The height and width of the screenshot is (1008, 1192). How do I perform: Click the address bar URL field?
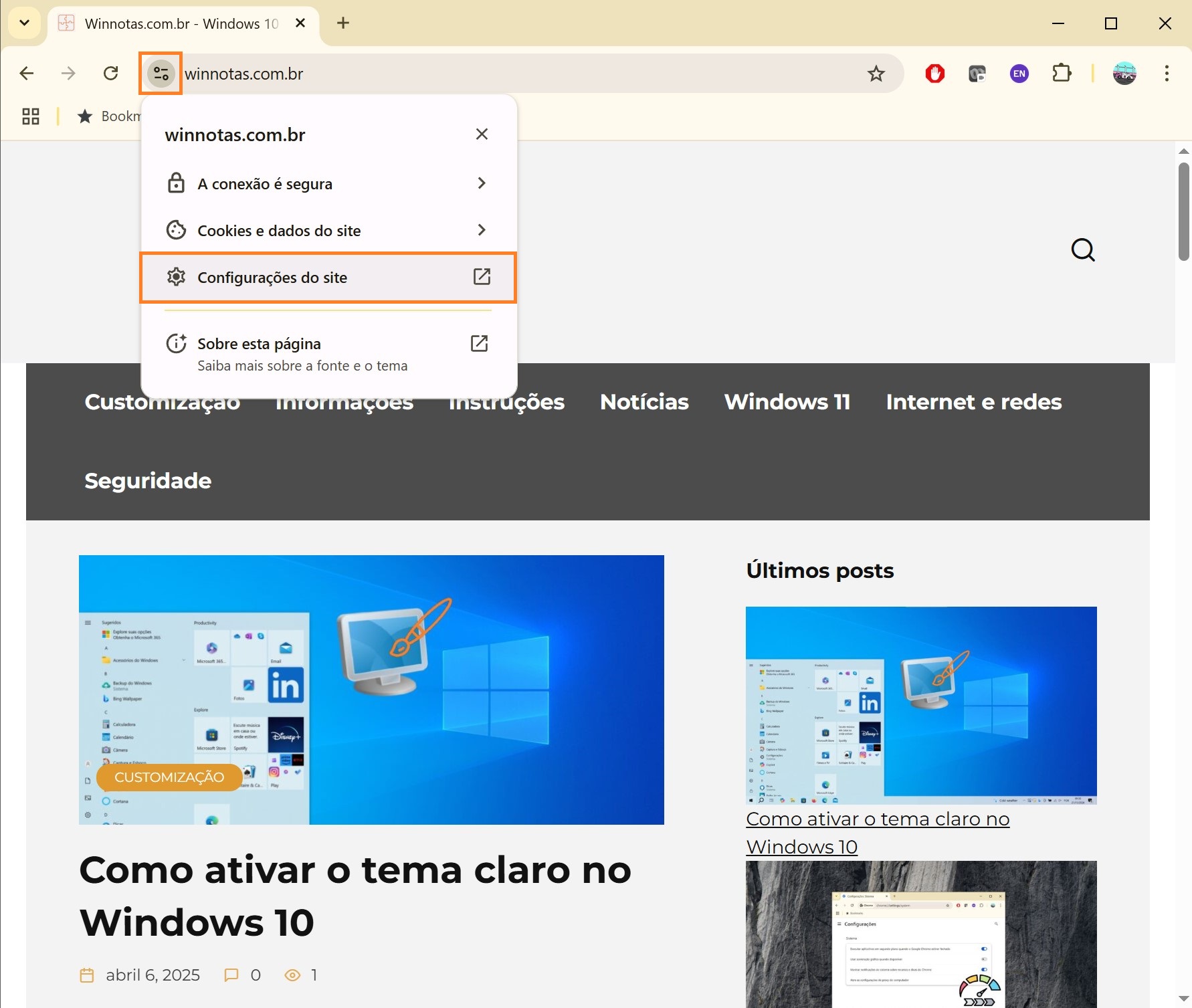click(x=522, y=74)
